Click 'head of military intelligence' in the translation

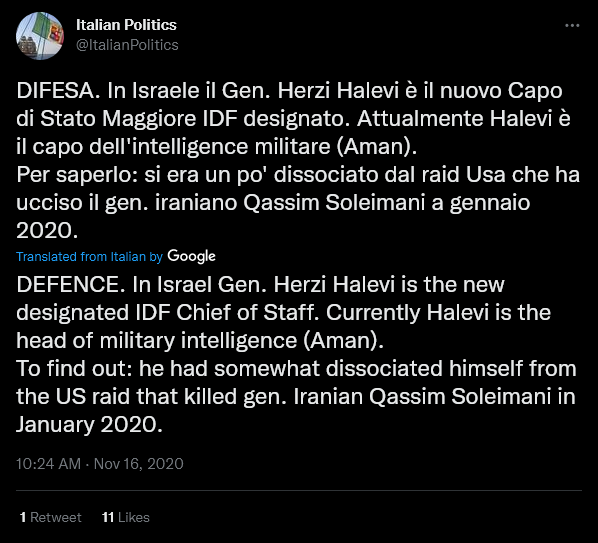(156, 341)
